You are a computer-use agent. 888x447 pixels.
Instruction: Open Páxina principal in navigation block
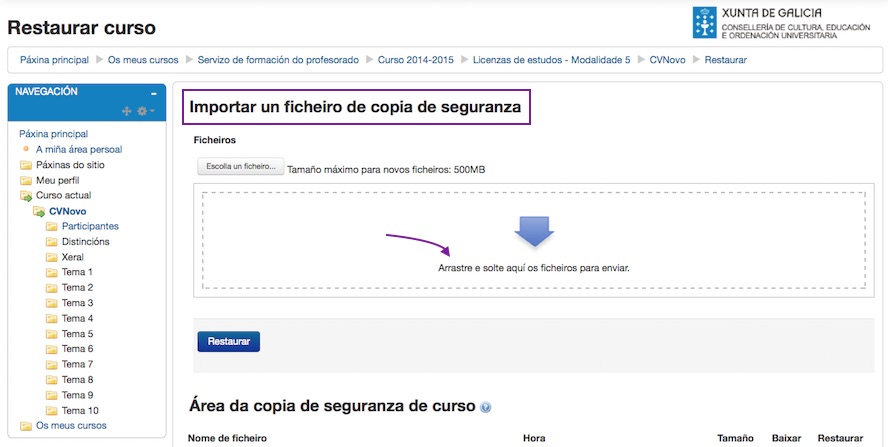pyautogui.click(x=54, y=134)
